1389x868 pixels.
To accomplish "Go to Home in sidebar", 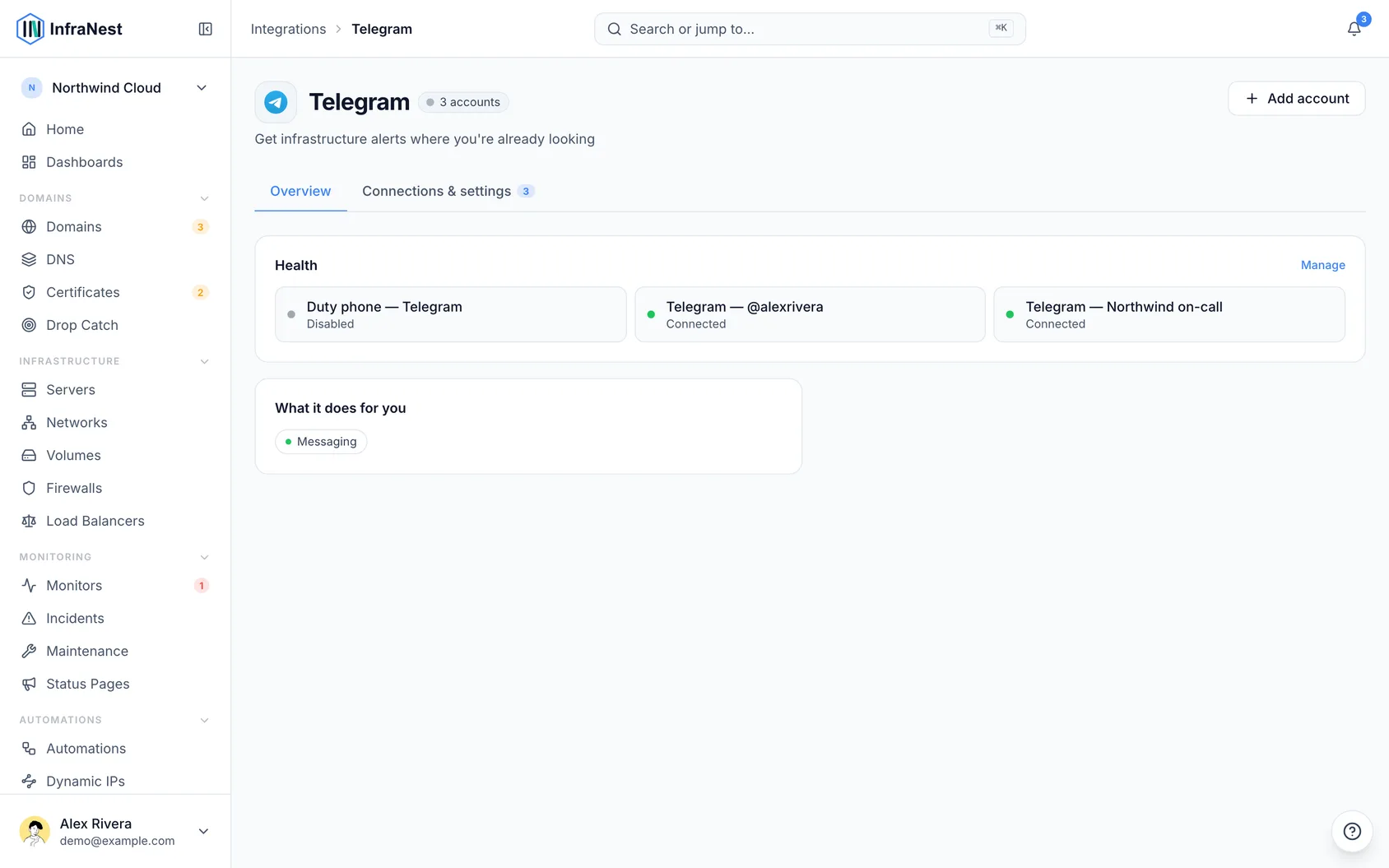I will click(115, 129).
